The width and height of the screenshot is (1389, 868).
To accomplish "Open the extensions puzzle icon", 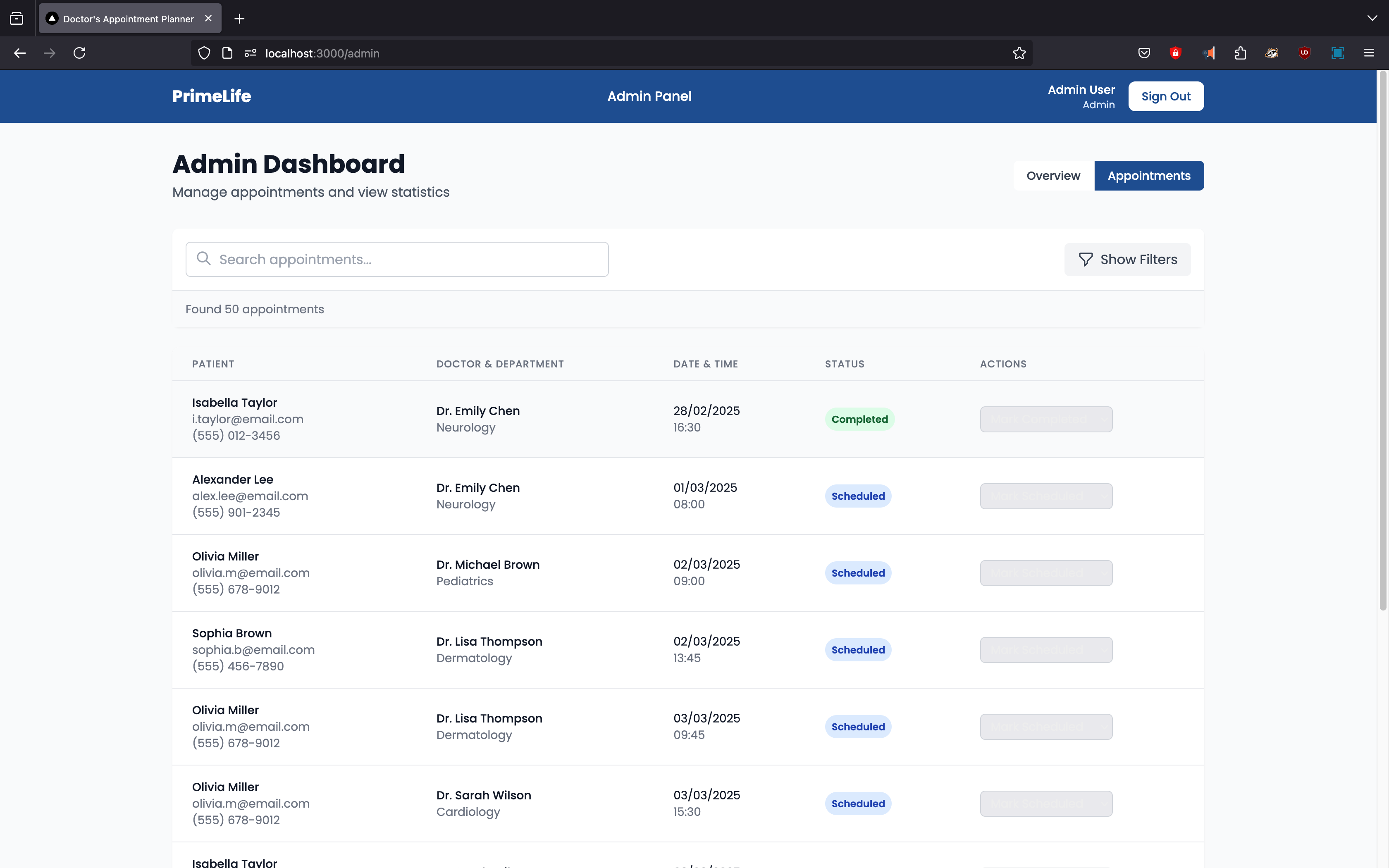I will (1240, 53).
